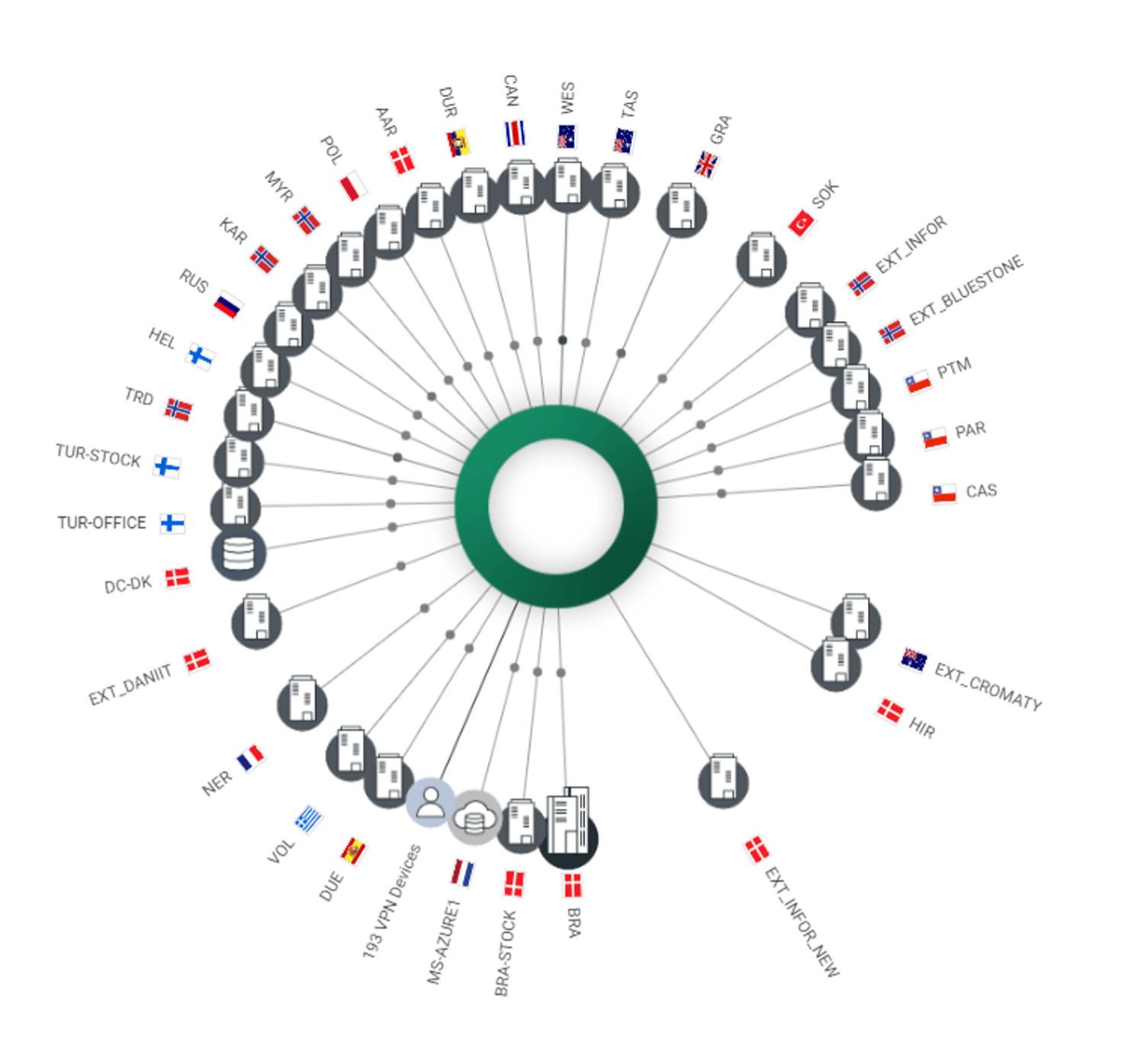Viewport: 1144px width, 1064px height.
Task: Click the CAN site building node
Action: coord(522,187)
